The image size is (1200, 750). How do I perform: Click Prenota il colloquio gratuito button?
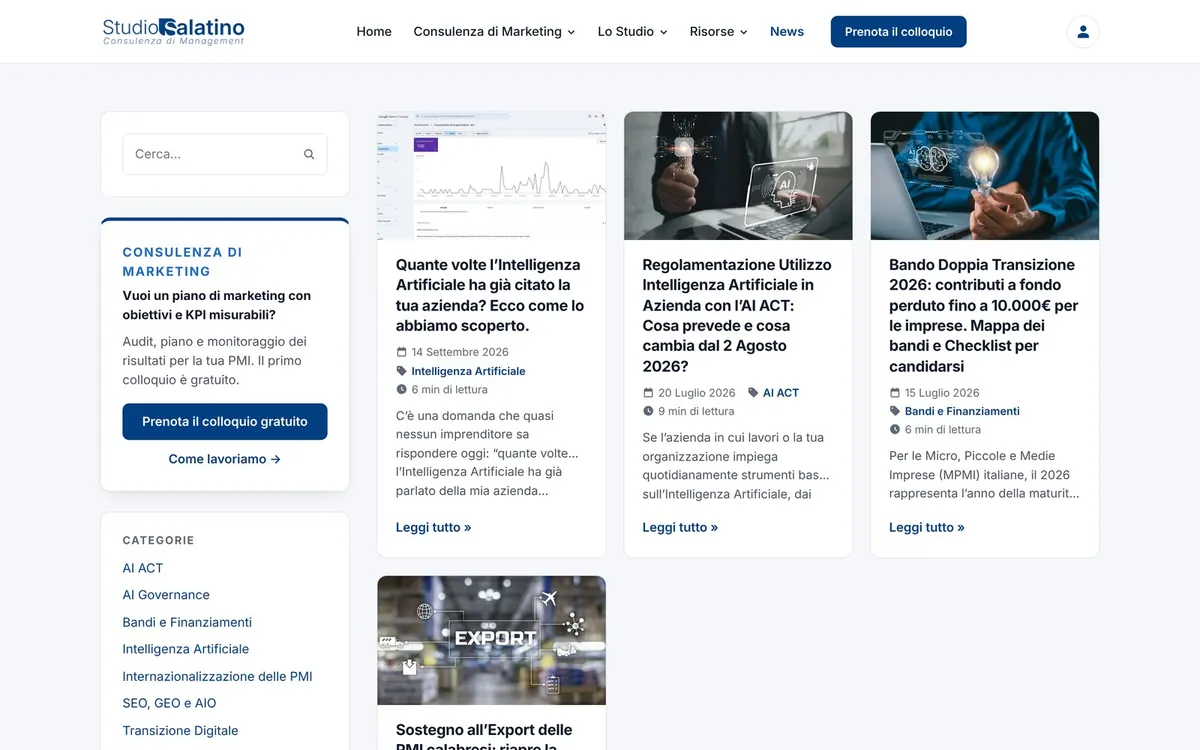(x=225, y=422)
